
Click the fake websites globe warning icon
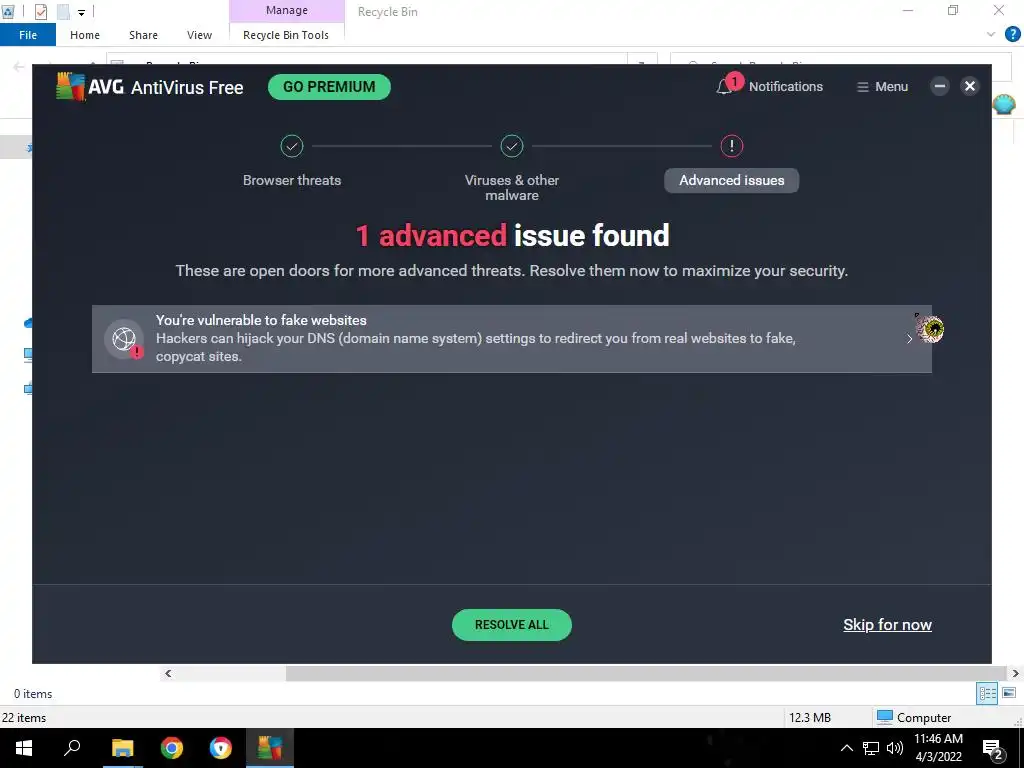tap(124, 339)
